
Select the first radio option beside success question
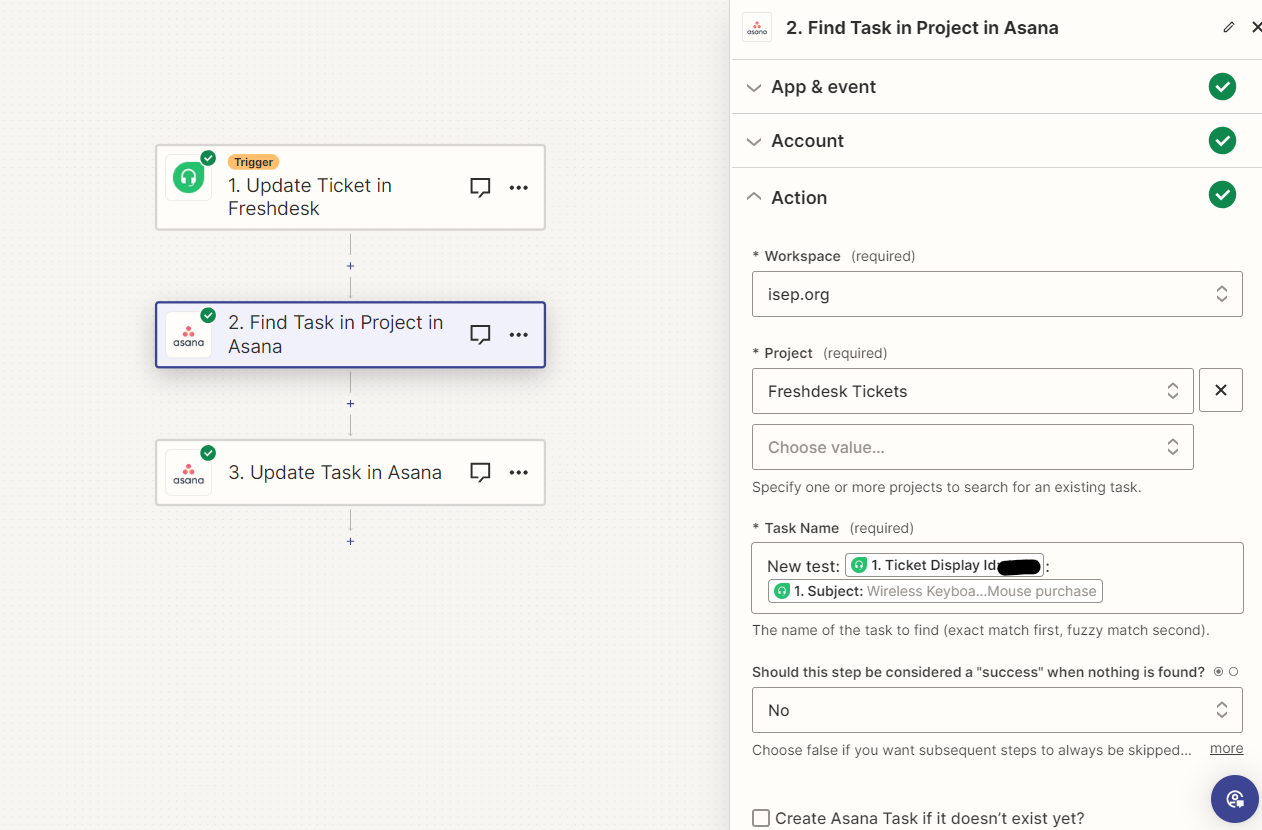coord(1218,672)
